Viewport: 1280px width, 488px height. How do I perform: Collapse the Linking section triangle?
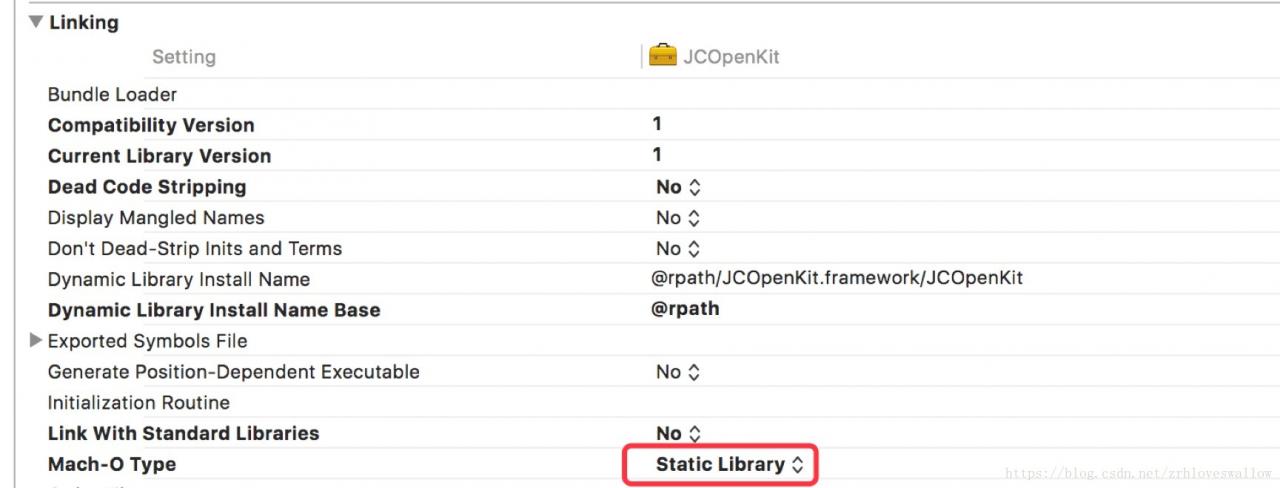coord(36,22)
